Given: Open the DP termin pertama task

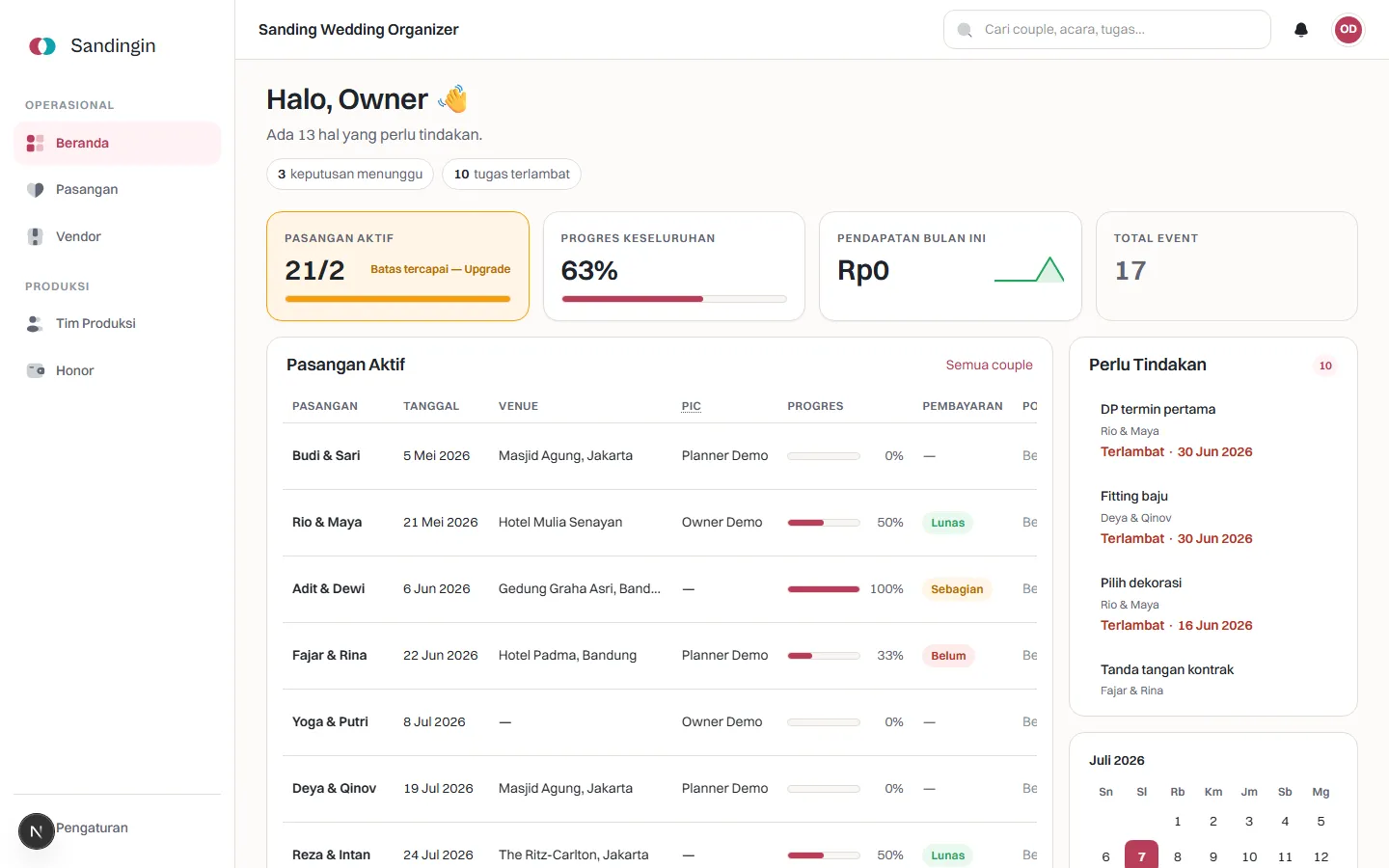Looking at the screenshot, I should coord(1213,430).
